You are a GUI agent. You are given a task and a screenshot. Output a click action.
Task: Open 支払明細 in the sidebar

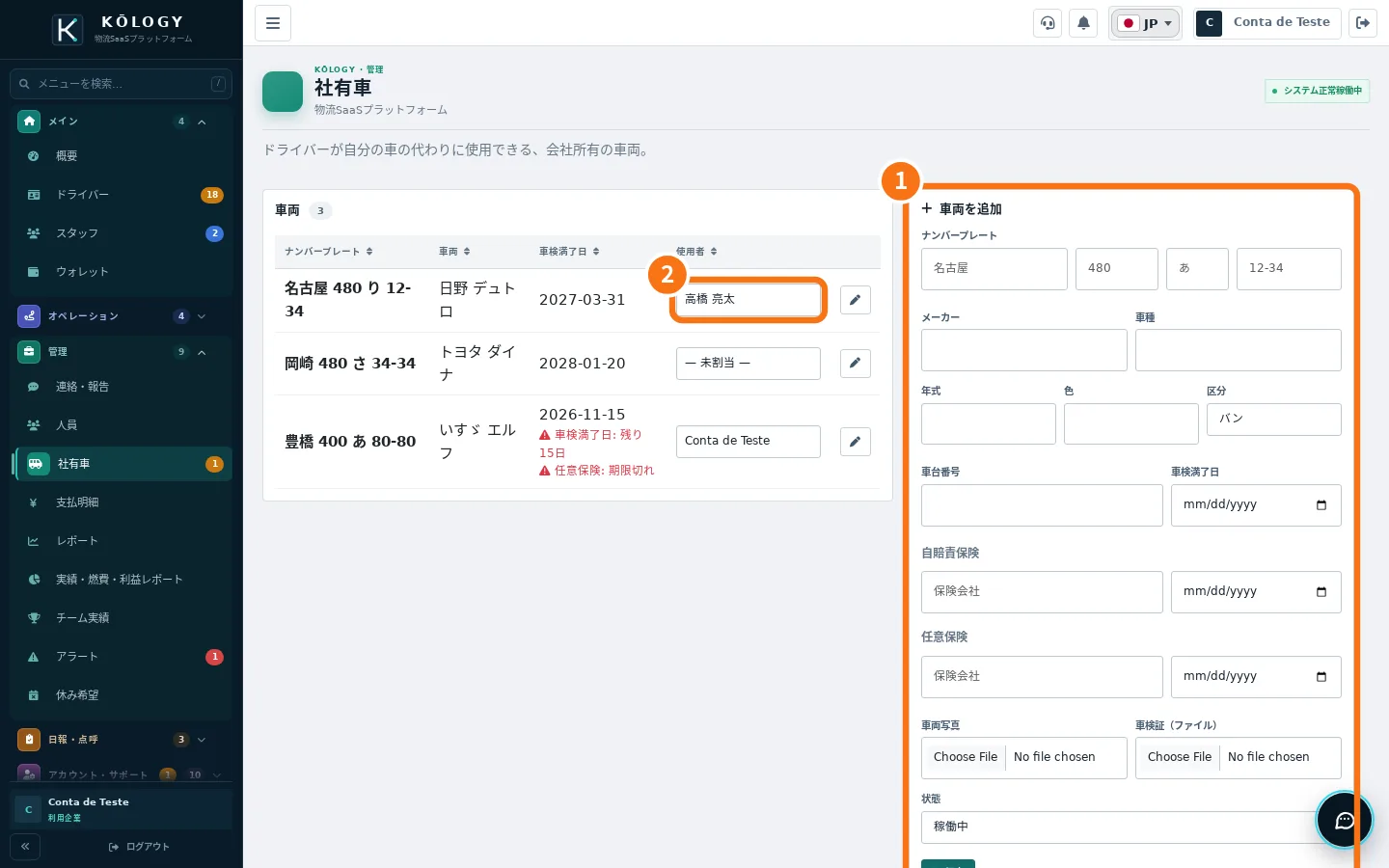coord(121,502)
